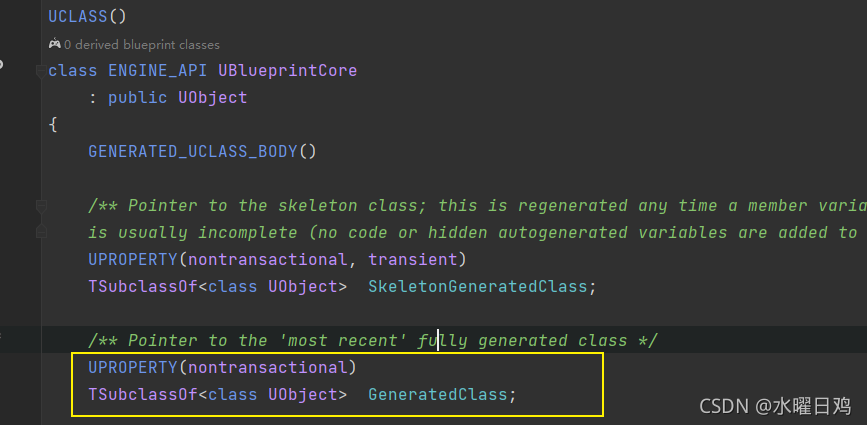Select the UBlueprintCore class name

(288, 71)
